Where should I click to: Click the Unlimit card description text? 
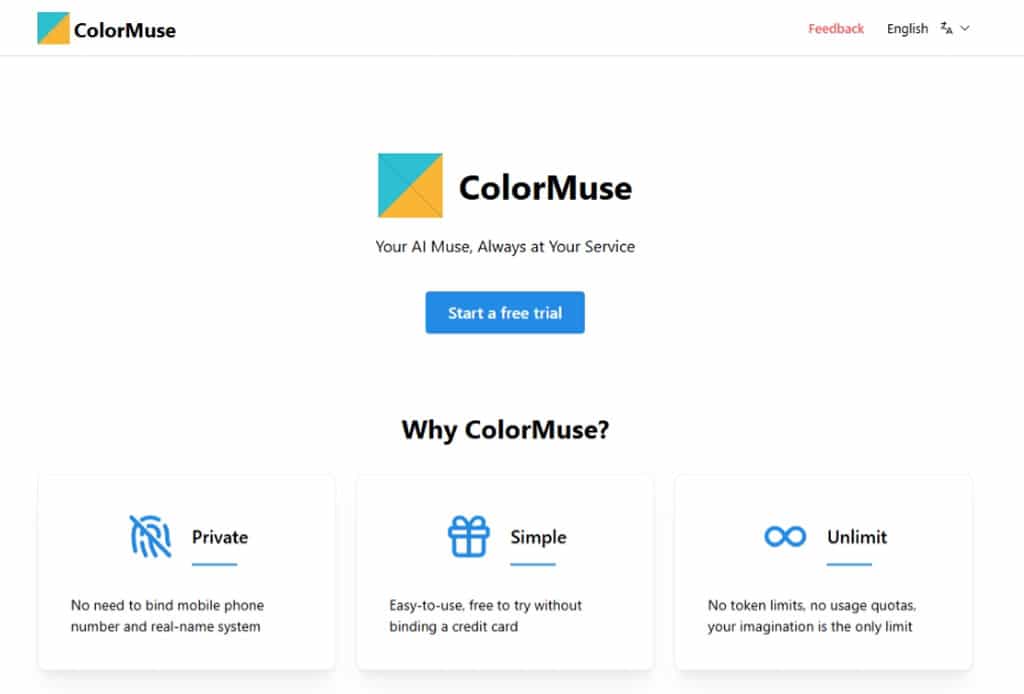pyautogui.click(x=810, y=616)
